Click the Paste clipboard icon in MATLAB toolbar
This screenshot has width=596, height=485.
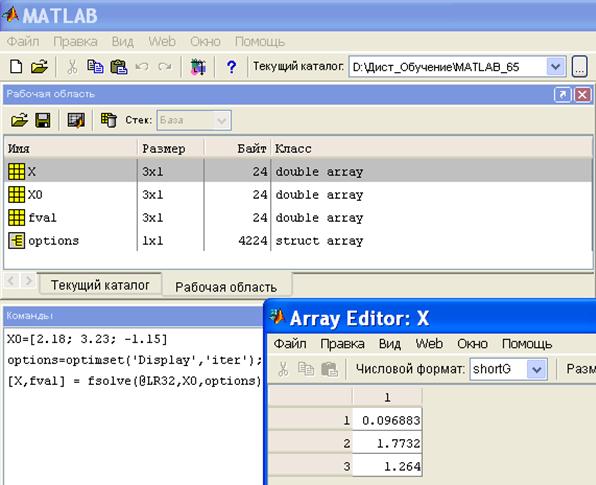119,67
